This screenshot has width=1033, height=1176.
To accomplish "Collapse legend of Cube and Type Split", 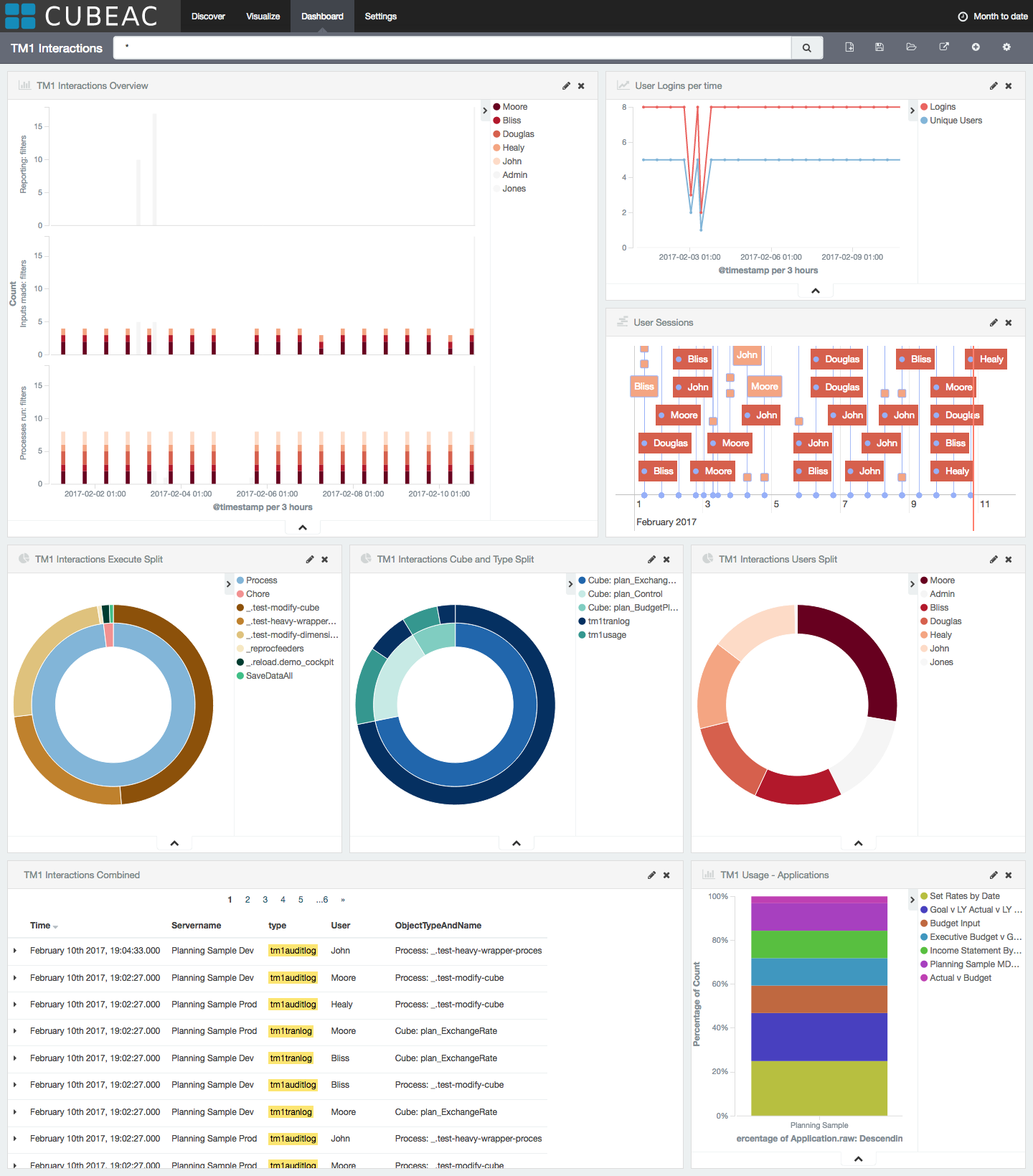I will point(571,584).
